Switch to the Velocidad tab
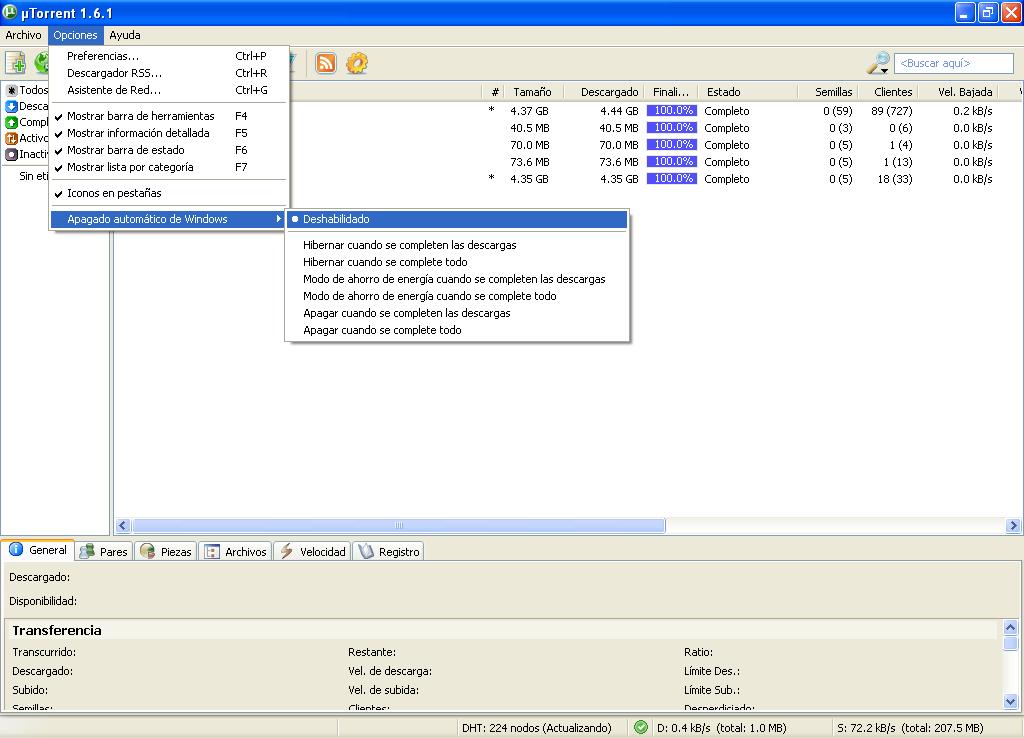The height and width of the screenshot is (738, 1024). pyautogui.click(x=313, y=551)
